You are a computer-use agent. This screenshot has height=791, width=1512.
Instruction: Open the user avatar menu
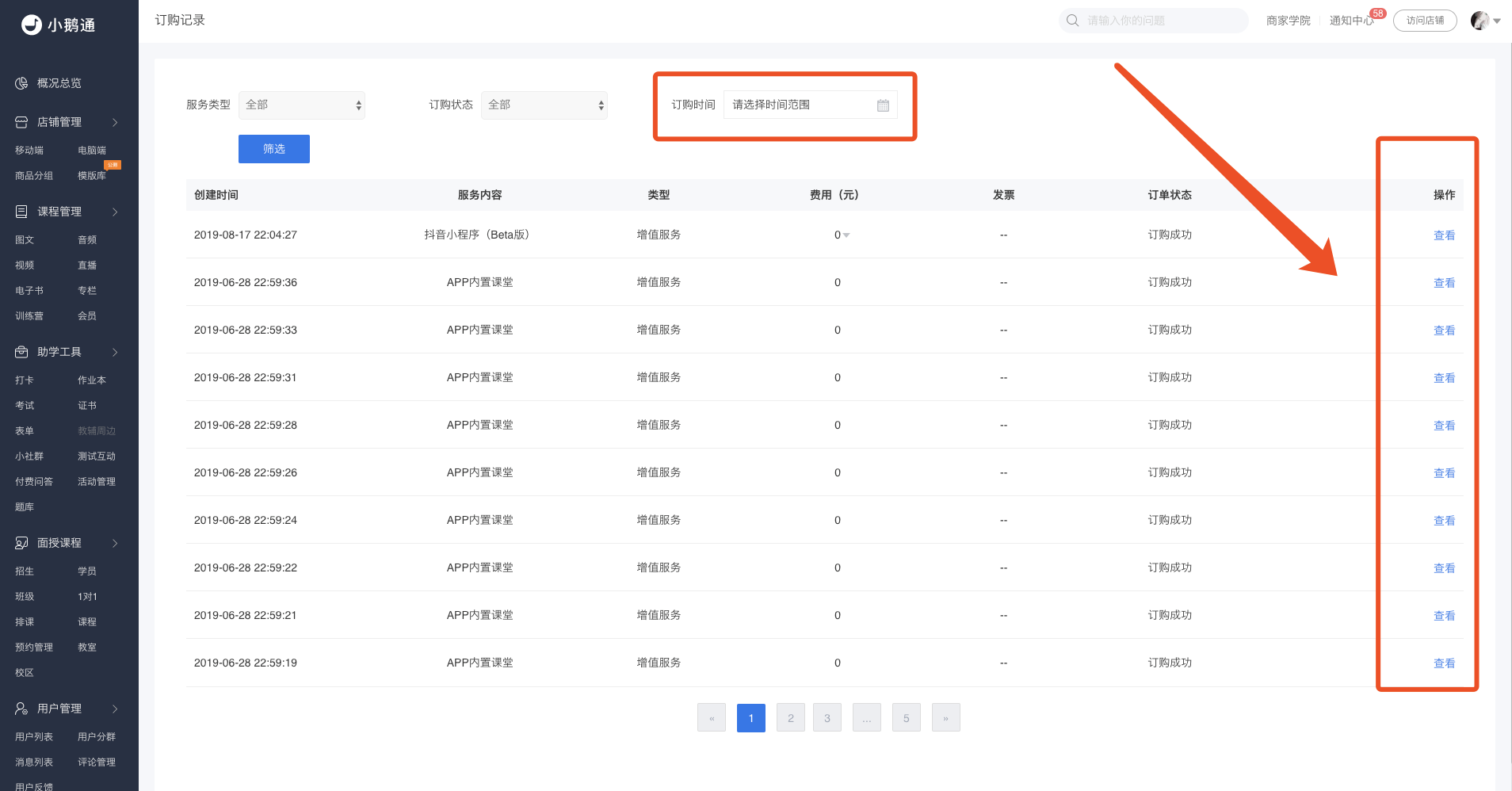[1483, 21]
